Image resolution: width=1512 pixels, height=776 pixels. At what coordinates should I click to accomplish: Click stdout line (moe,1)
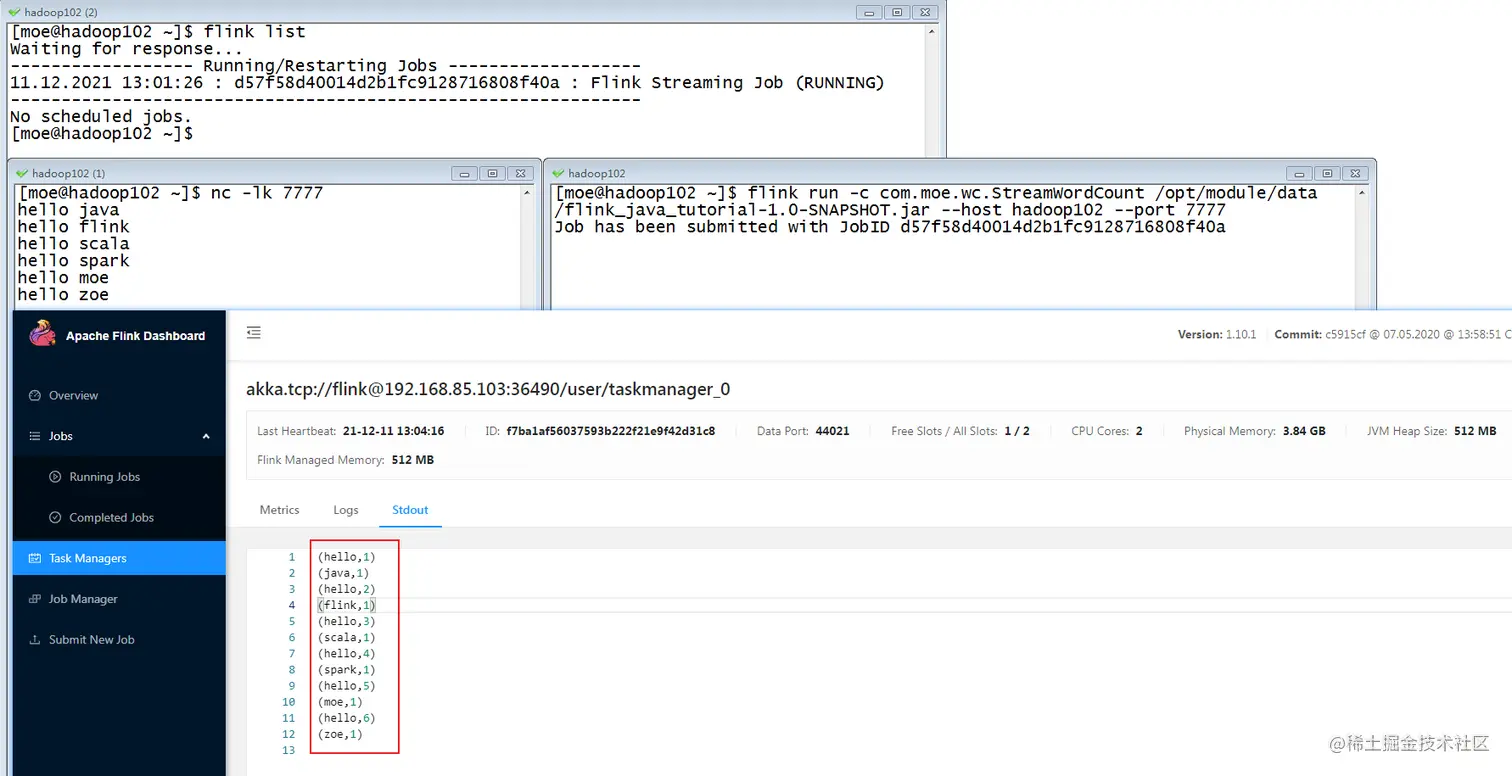point(340,702)
